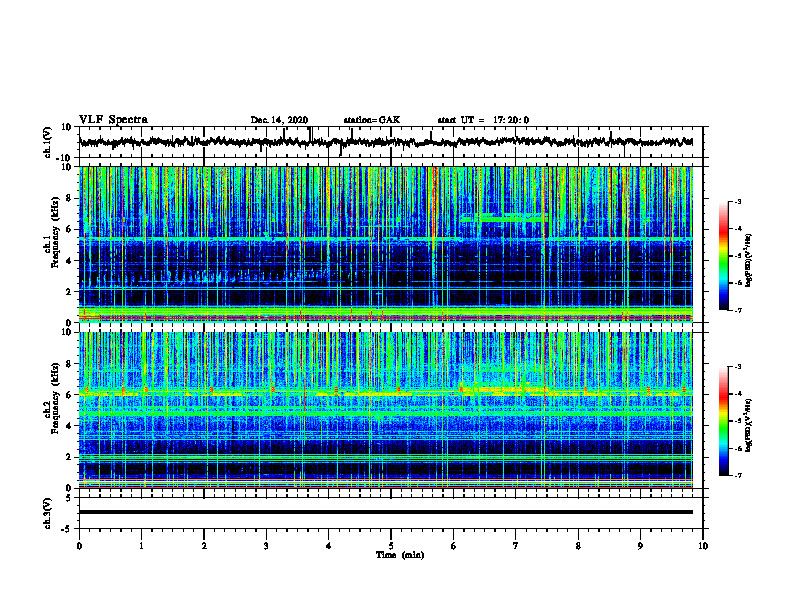The image size is (792, 612).
Task: Click the ch.1 spectrogram color bar
Action: 723,256
